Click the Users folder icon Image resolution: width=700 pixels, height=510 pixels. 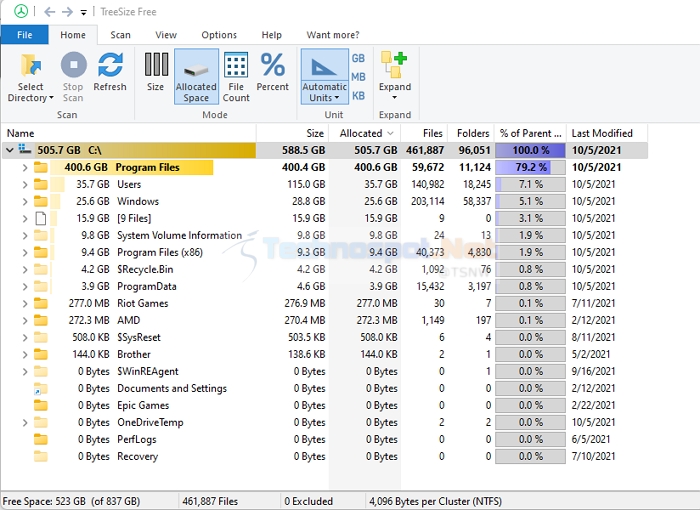point(41,184)
